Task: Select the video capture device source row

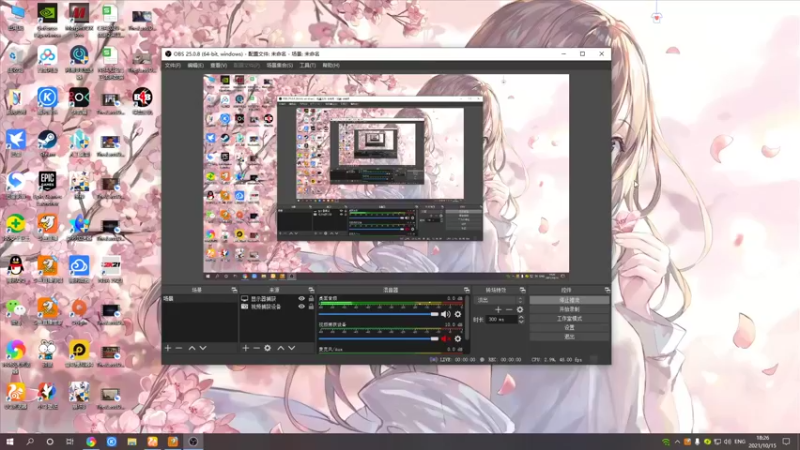Action: [x=277, y=307]
